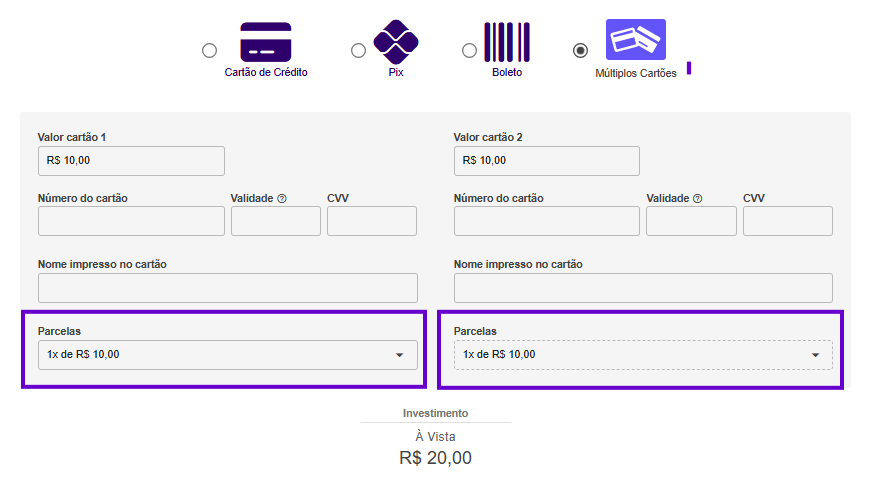Click the Boleto barcode icon
Screen dimensions: 874x486
click(x=507, y=42)
